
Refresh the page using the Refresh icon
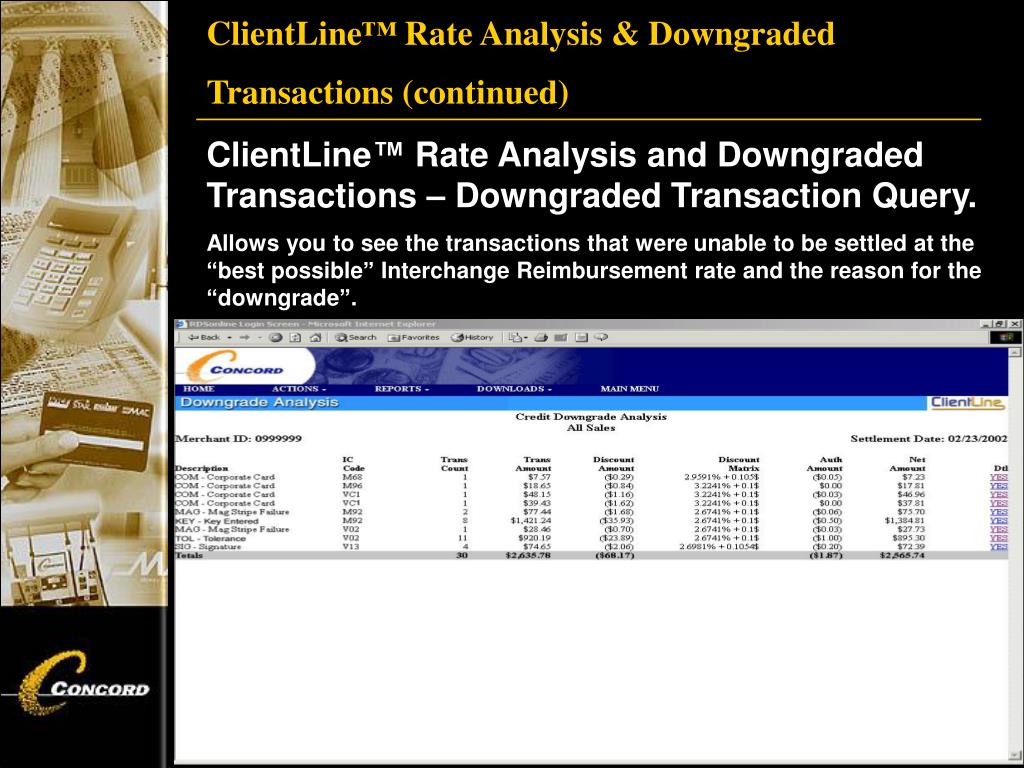pos(296,338)
